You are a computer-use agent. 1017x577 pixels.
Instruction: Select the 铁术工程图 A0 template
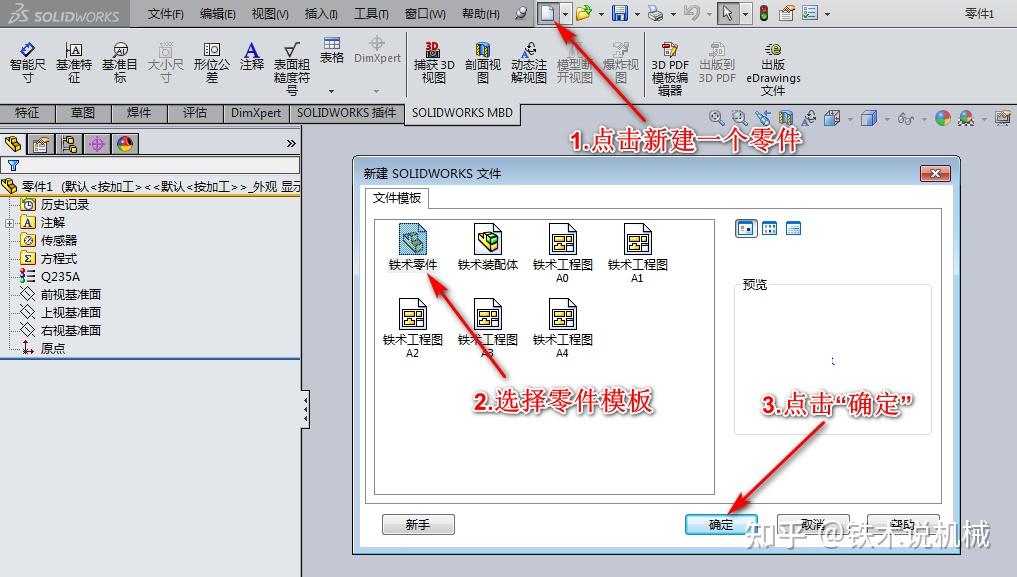click(562, 253)
